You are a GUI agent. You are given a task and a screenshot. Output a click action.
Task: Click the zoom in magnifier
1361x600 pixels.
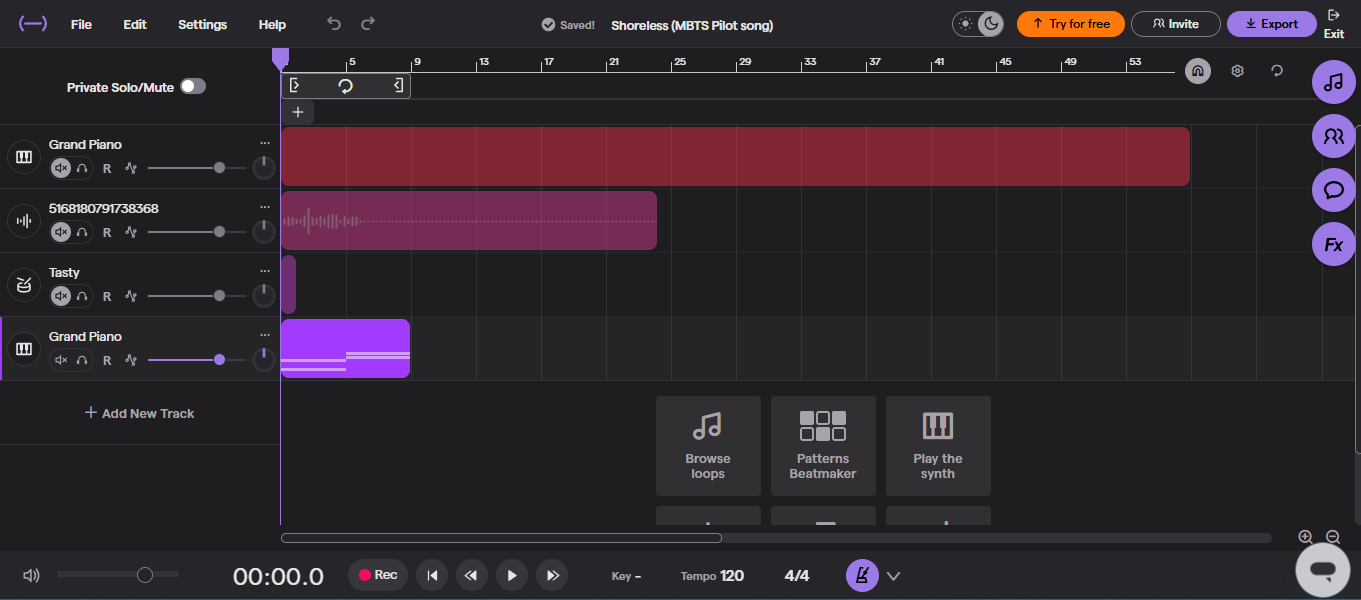(x=1305, y=538)
